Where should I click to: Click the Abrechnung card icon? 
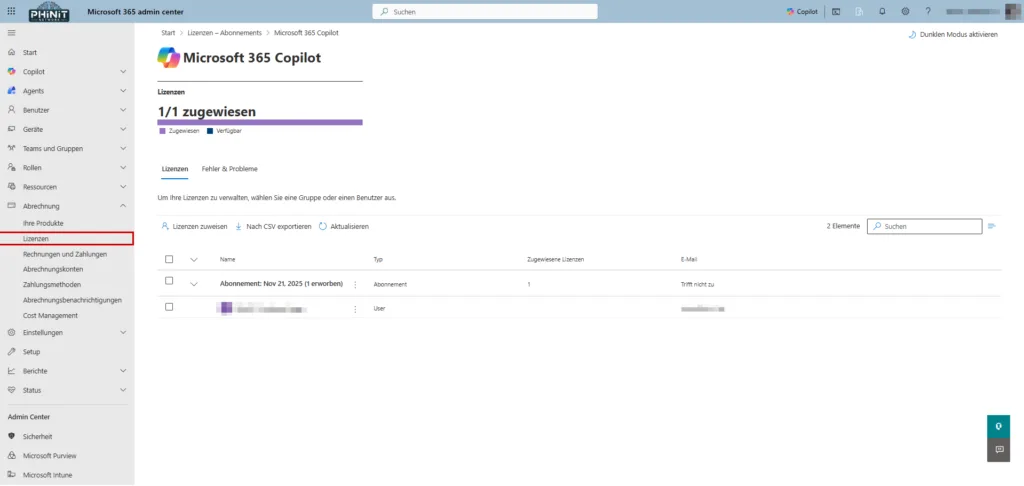point(11,206)
